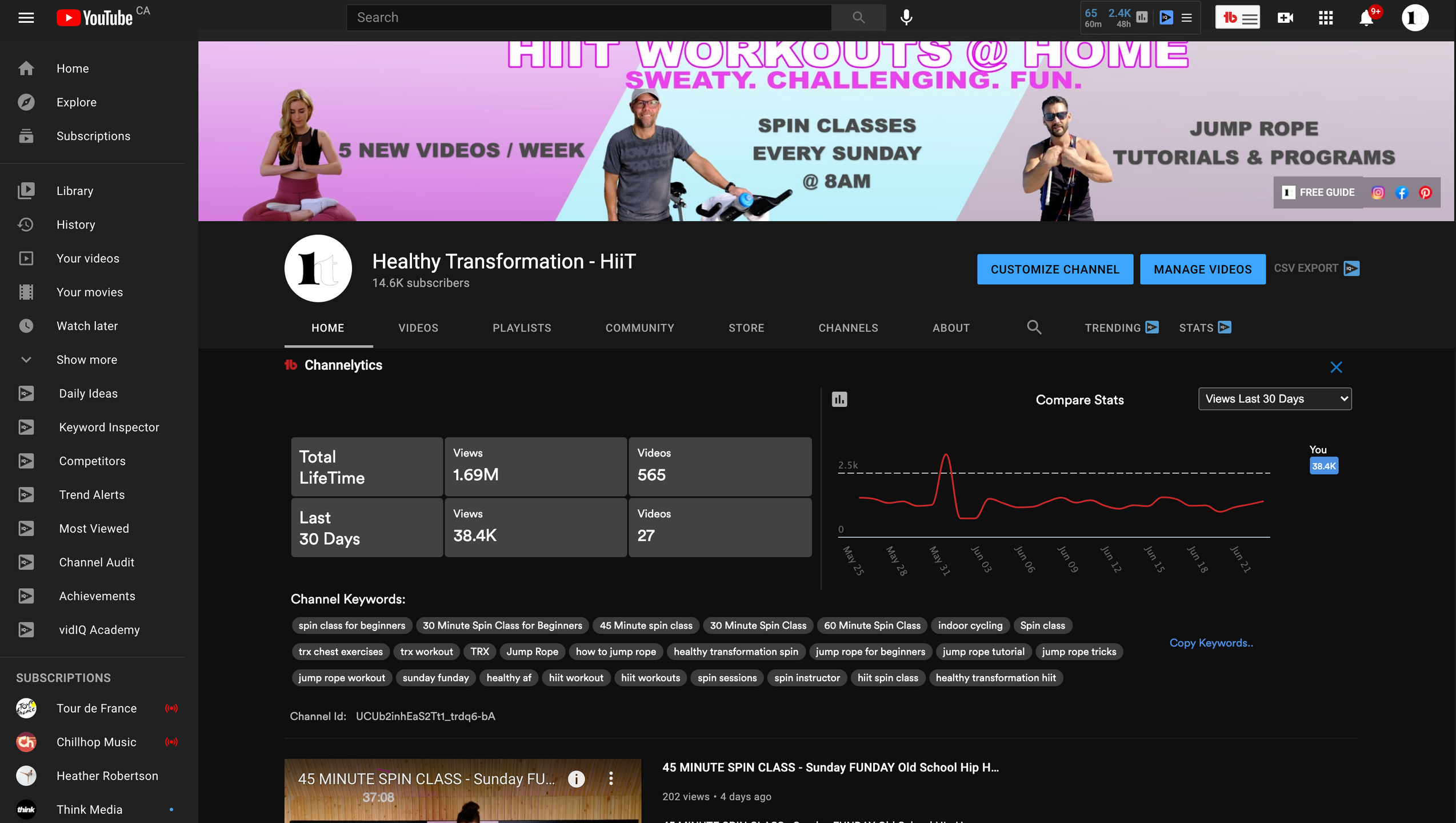Open the TubeBuddy menu in header
This screenshot has width=1456, height=823.
1237,18
